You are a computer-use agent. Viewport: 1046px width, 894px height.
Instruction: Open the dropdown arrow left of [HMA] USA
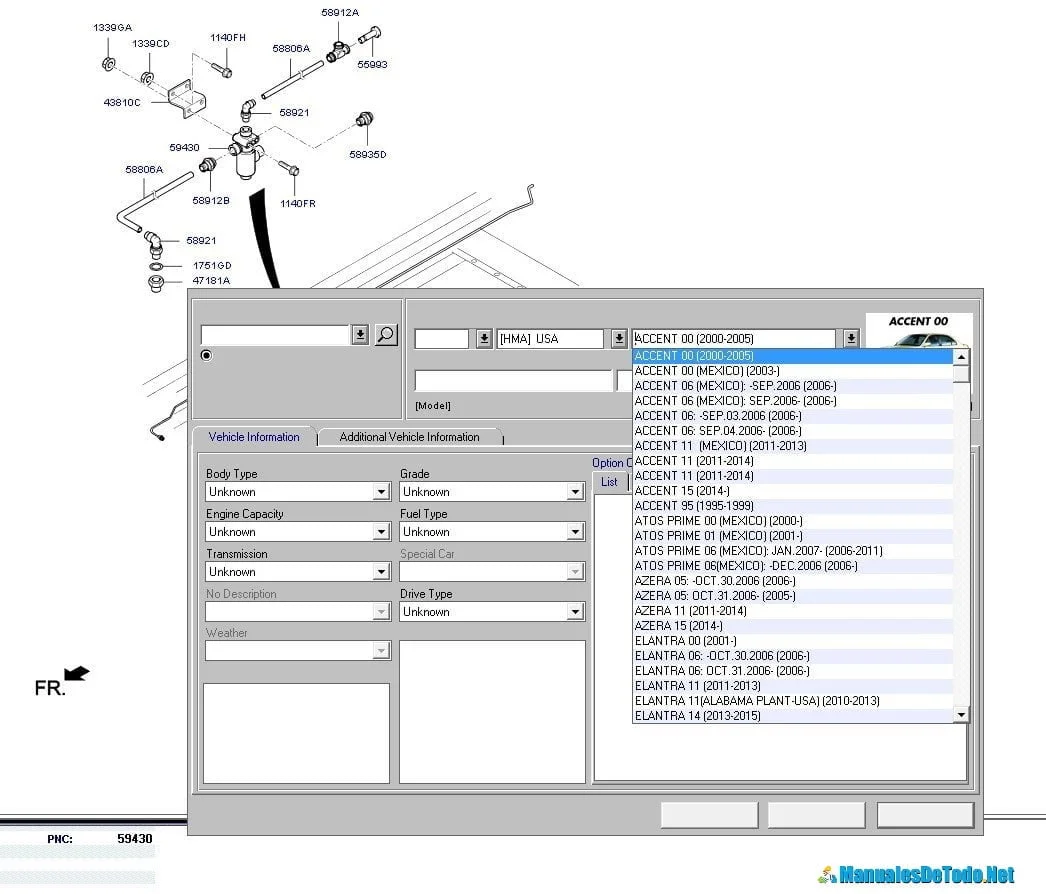[484, 339]
